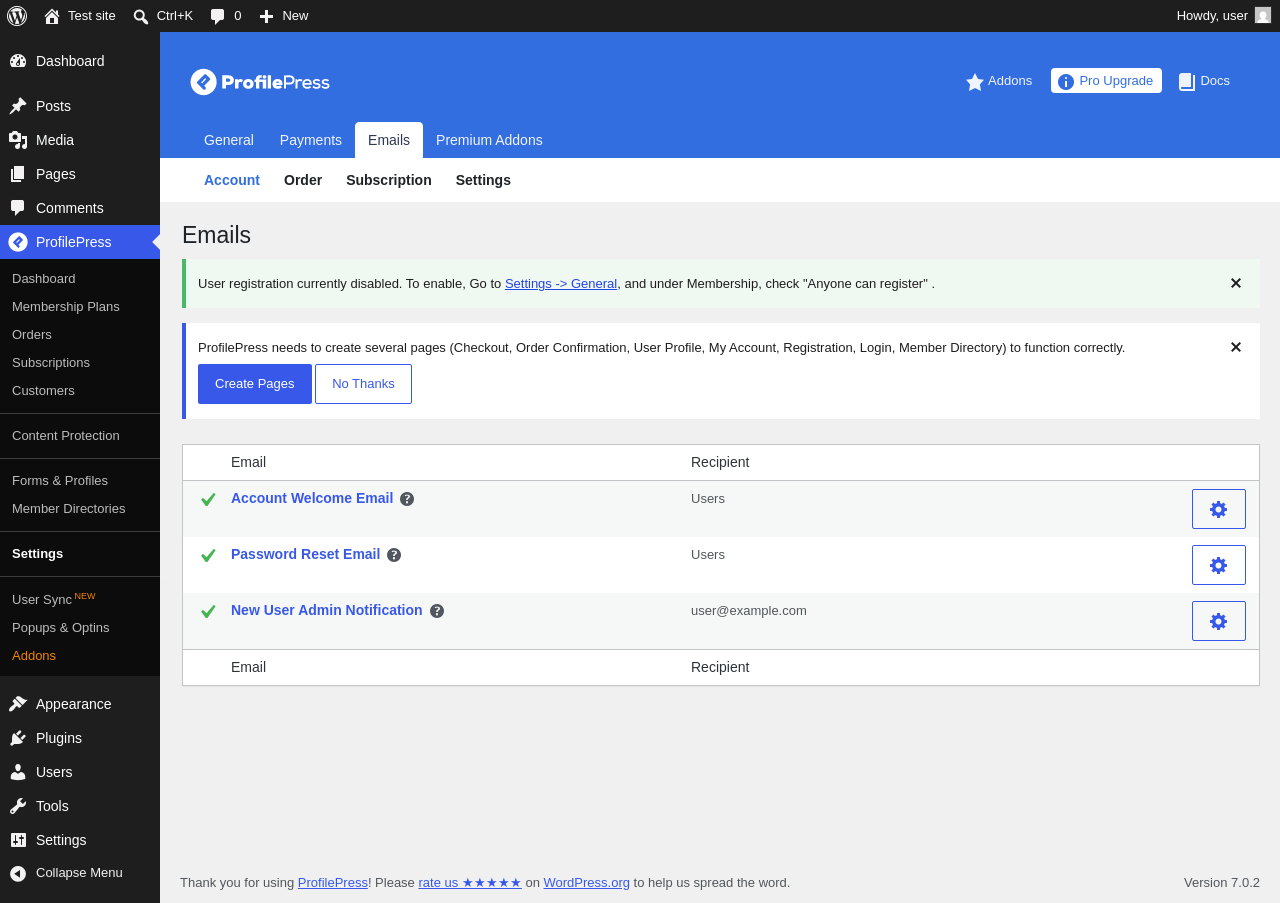
Task: Open Content Protection submenu item
Action: pyautogui.click(x=80, y=436)
